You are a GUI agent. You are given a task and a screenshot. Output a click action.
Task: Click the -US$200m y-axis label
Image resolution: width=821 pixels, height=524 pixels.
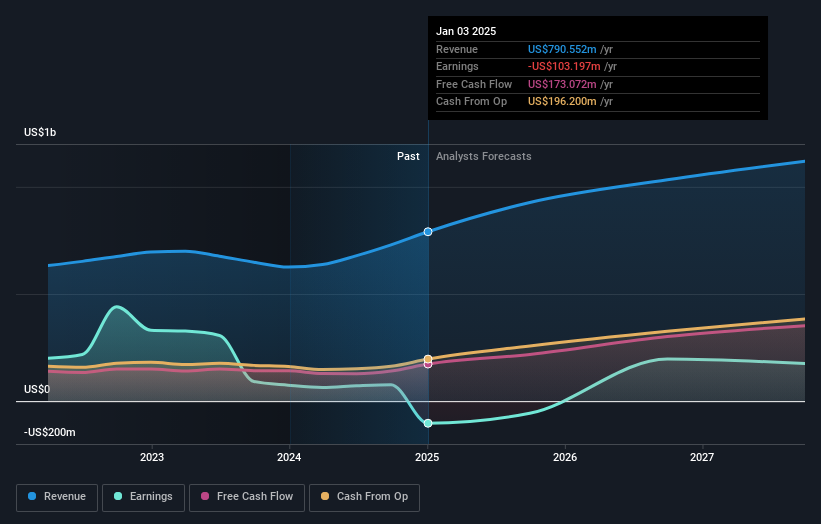(x=50, y=432)
